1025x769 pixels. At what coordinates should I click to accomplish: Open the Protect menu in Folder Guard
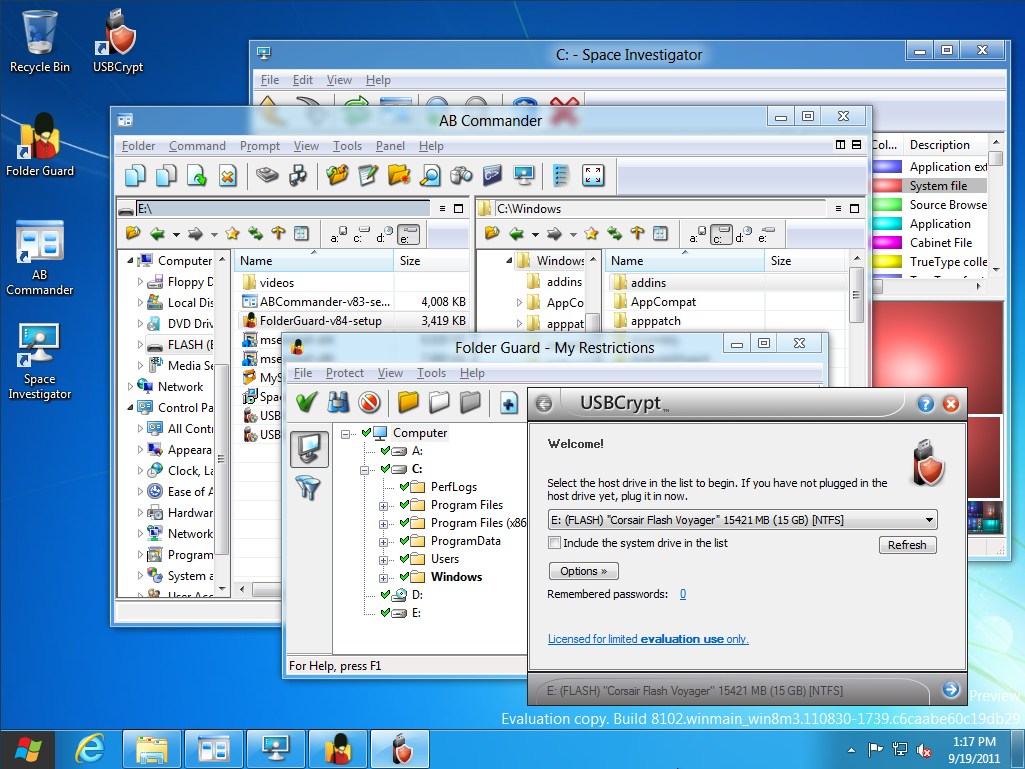click(x=344, y=372)
